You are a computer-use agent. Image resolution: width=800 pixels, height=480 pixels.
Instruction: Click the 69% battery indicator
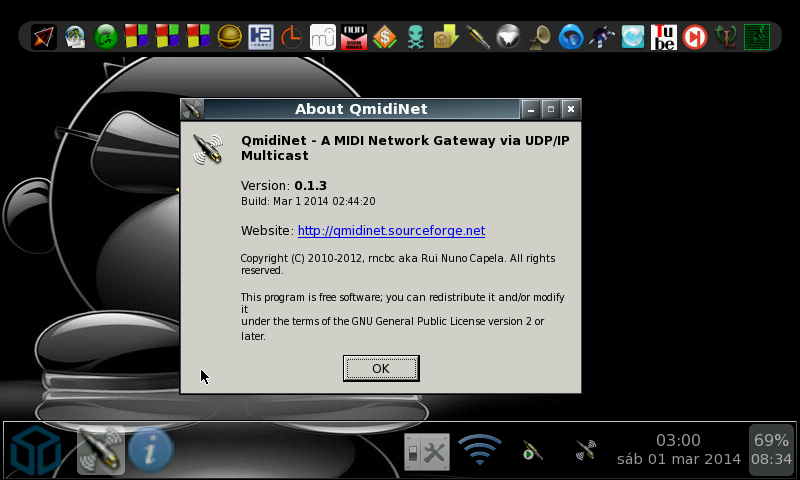[771, 449]
